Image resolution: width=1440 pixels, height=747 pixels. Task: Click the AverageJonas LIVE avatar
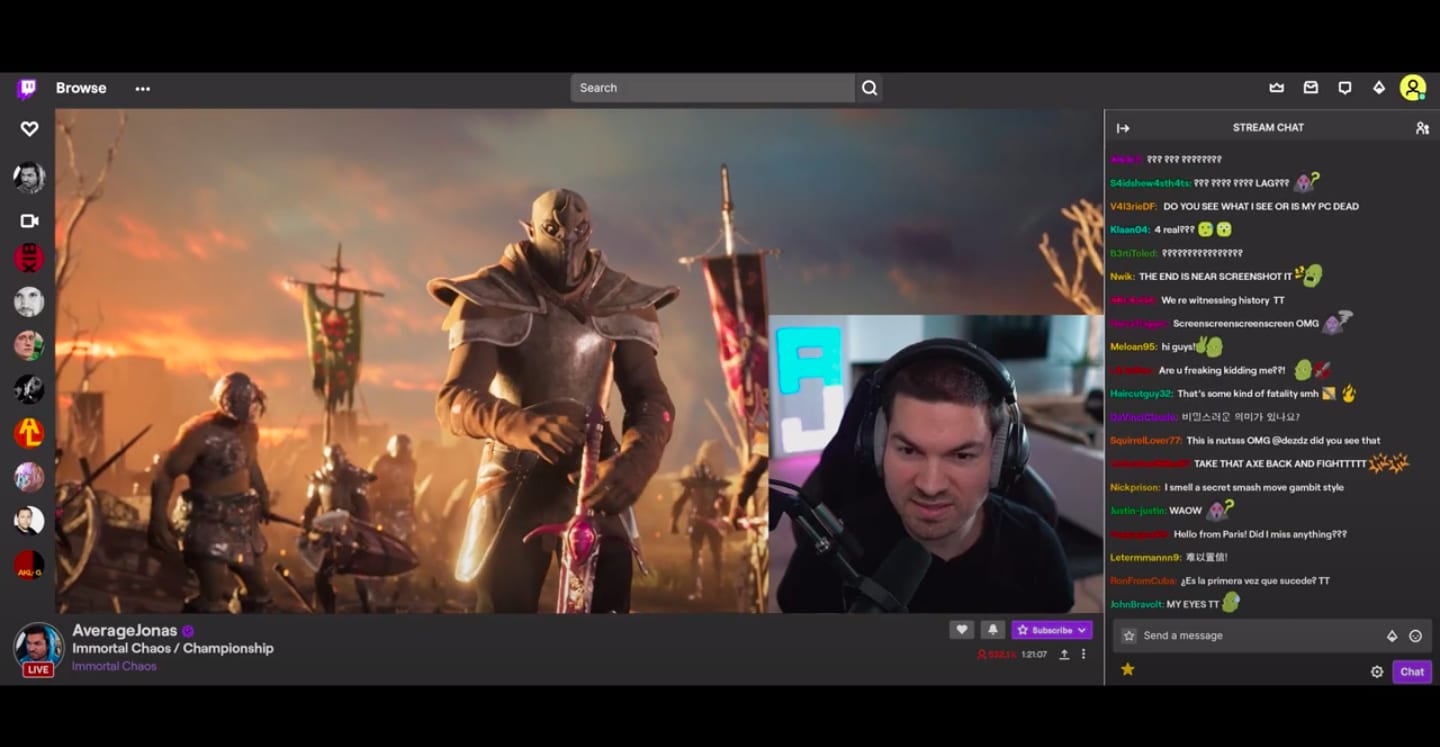click(39, 649)
